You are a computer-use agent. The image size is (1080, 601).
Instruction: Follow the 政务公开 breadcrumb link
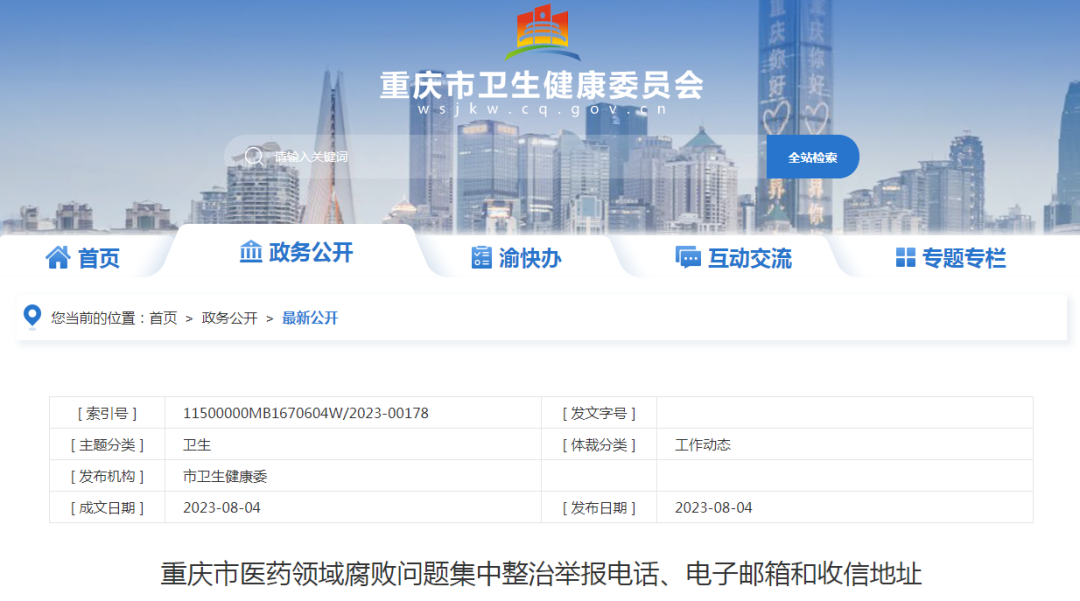[230, 319]
